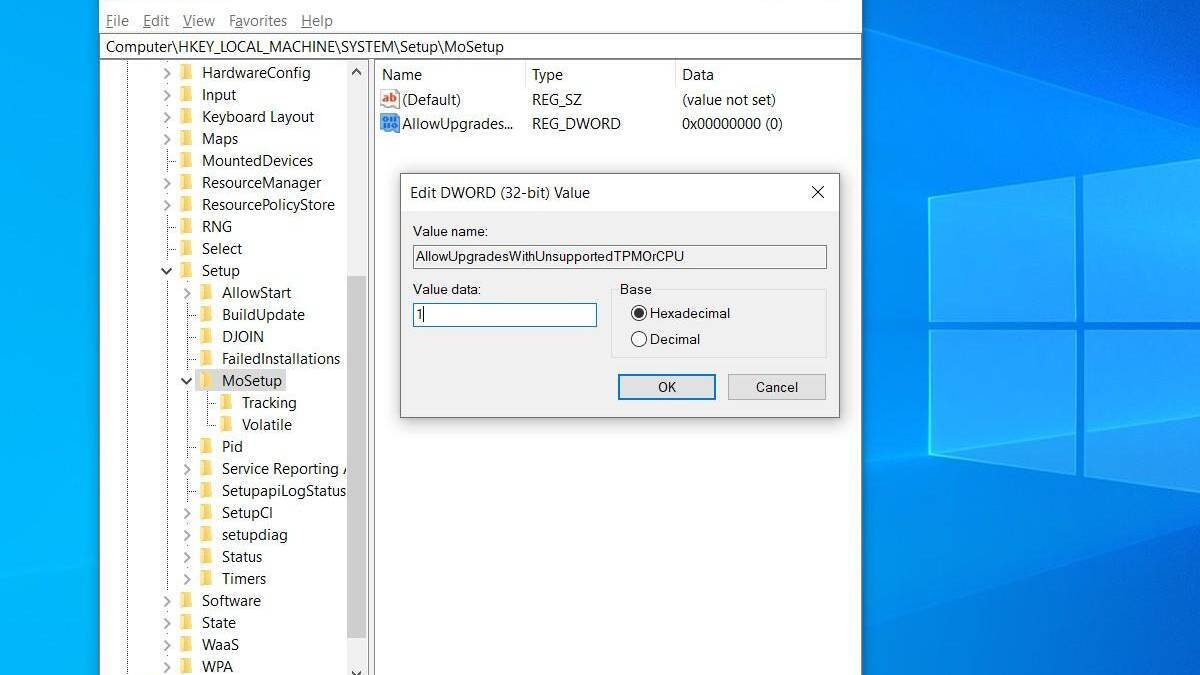Confirm the DWORD edit with OK

[667, 387]
